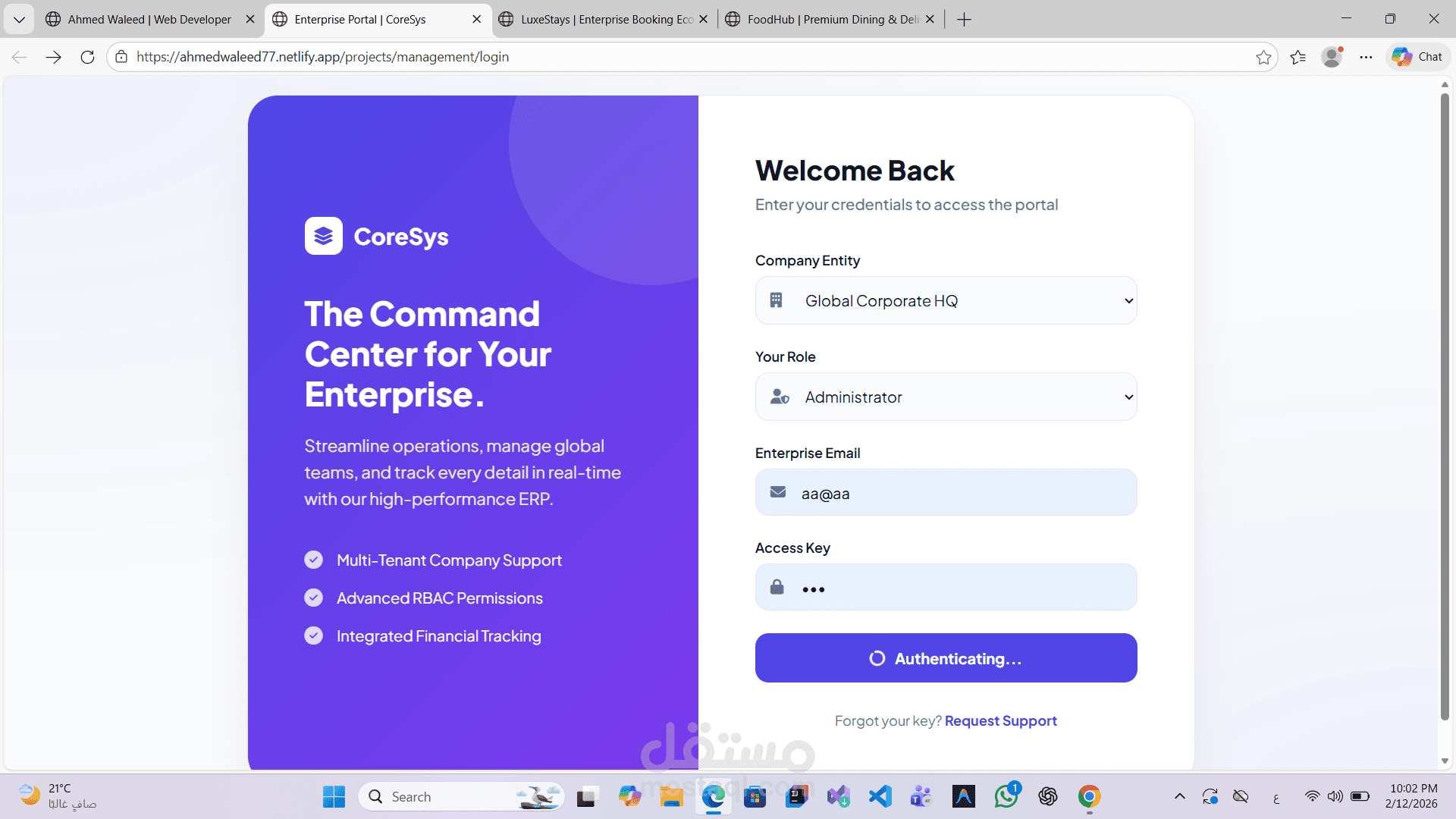Click the Access Key password field
Screen dimensions: 1456x819
click(x=963, y=588)
